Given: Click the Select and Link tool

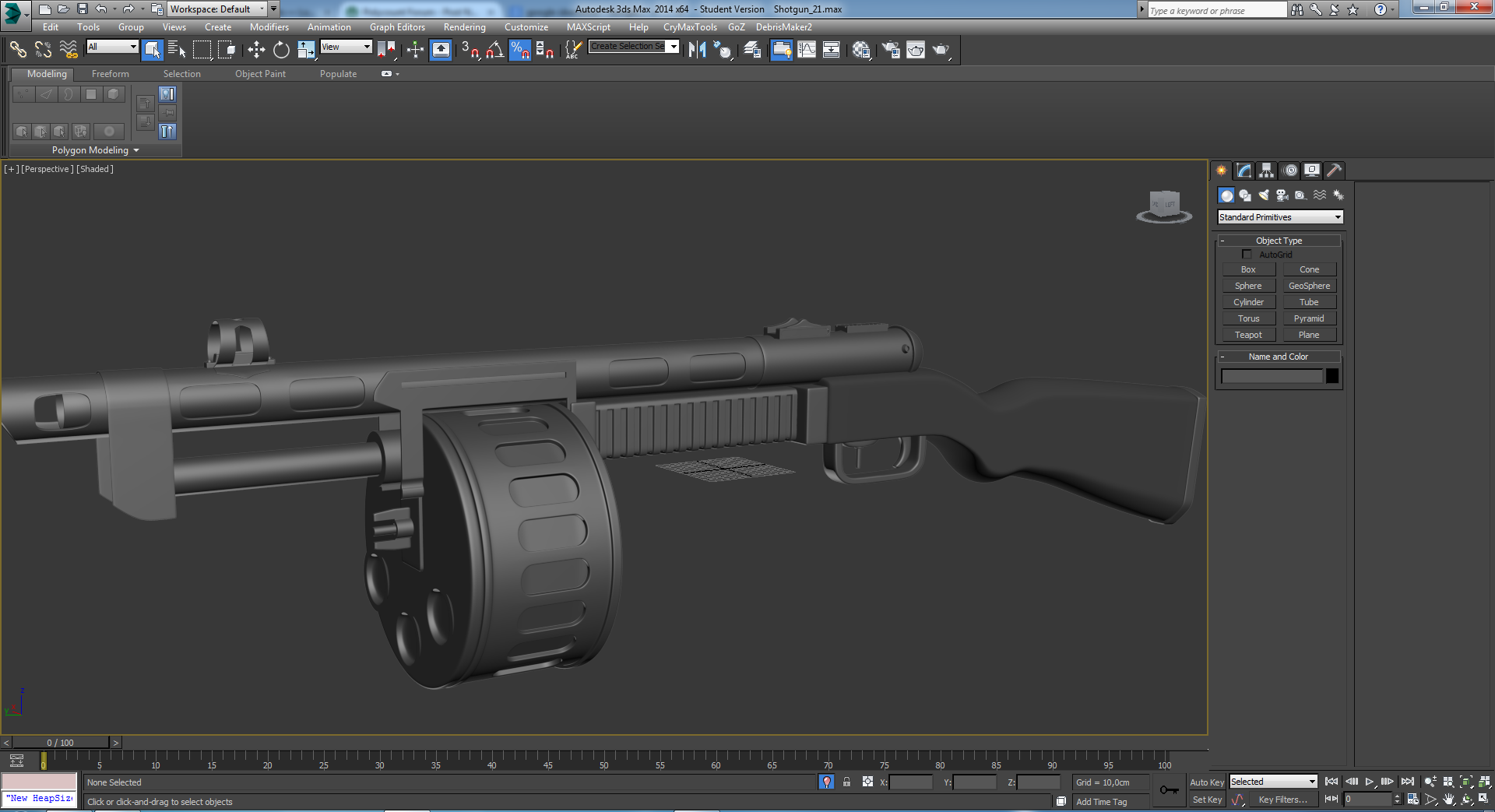Looking at the screenshot, I should [x=18, y=50].
